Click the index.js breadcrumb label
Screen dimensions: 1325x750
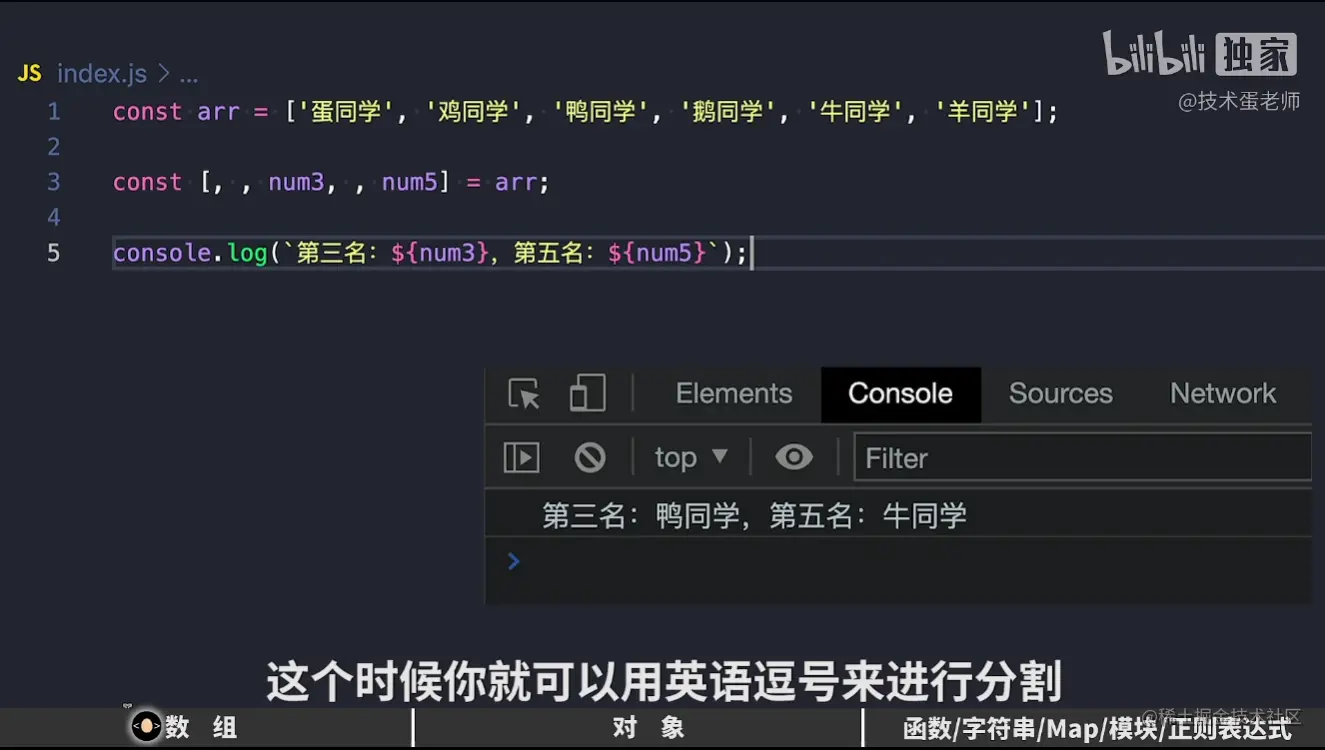[x=101, y=73]
